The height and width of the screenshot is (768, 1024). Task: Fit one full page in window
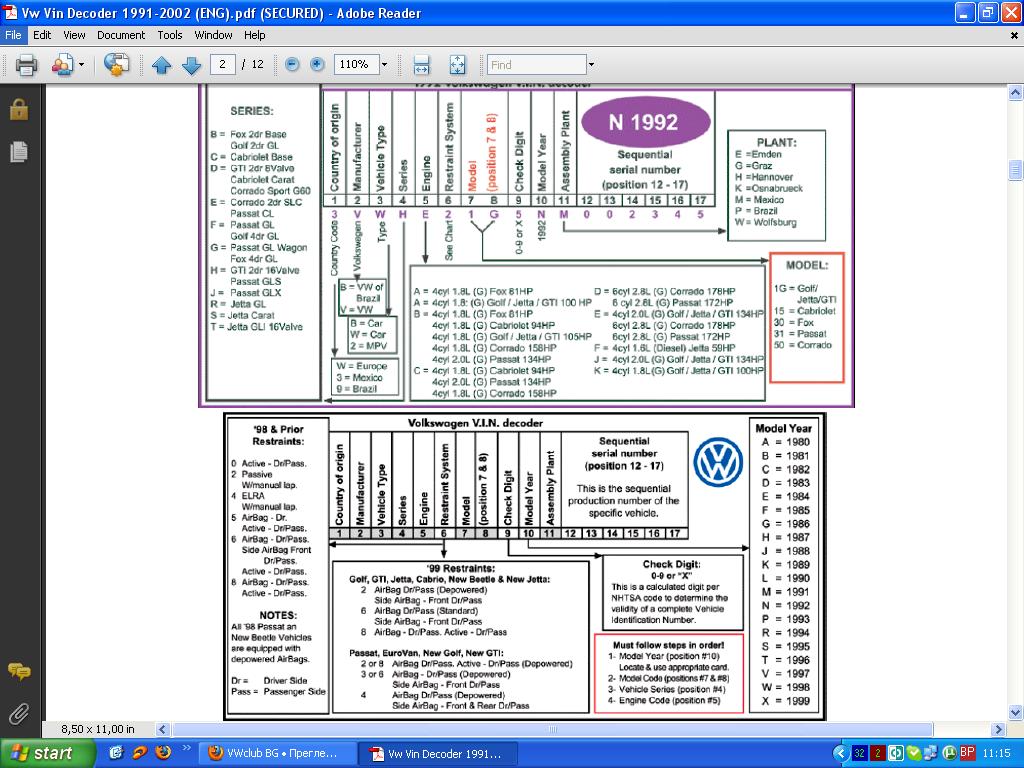pos(457,65)
